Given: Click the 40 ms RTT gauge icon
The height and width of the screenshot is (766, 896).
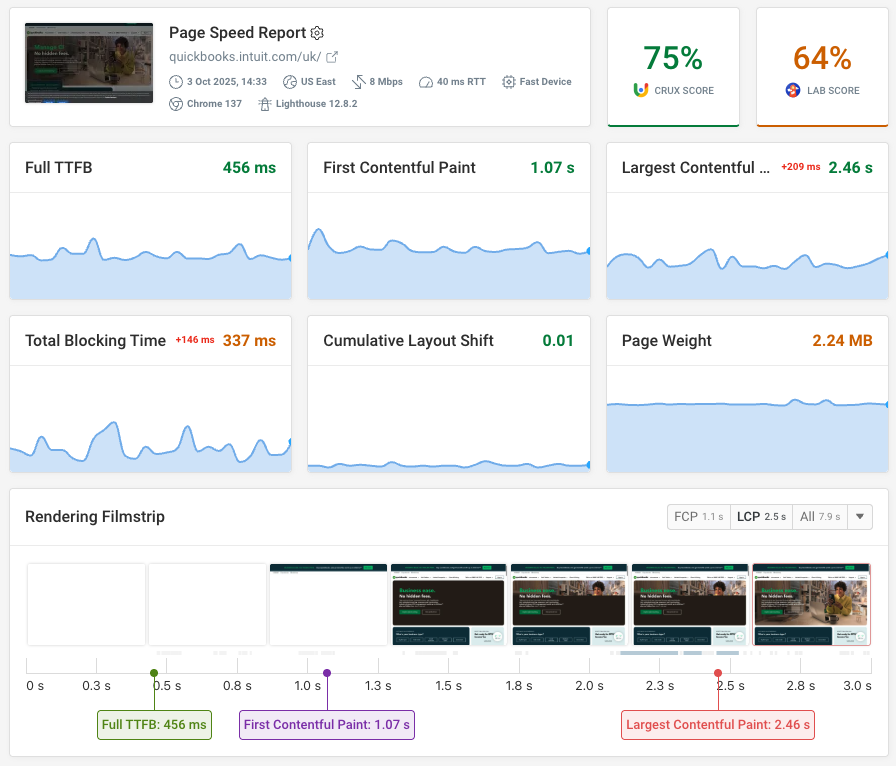Looking at the screenshot, I should [426, 82].
